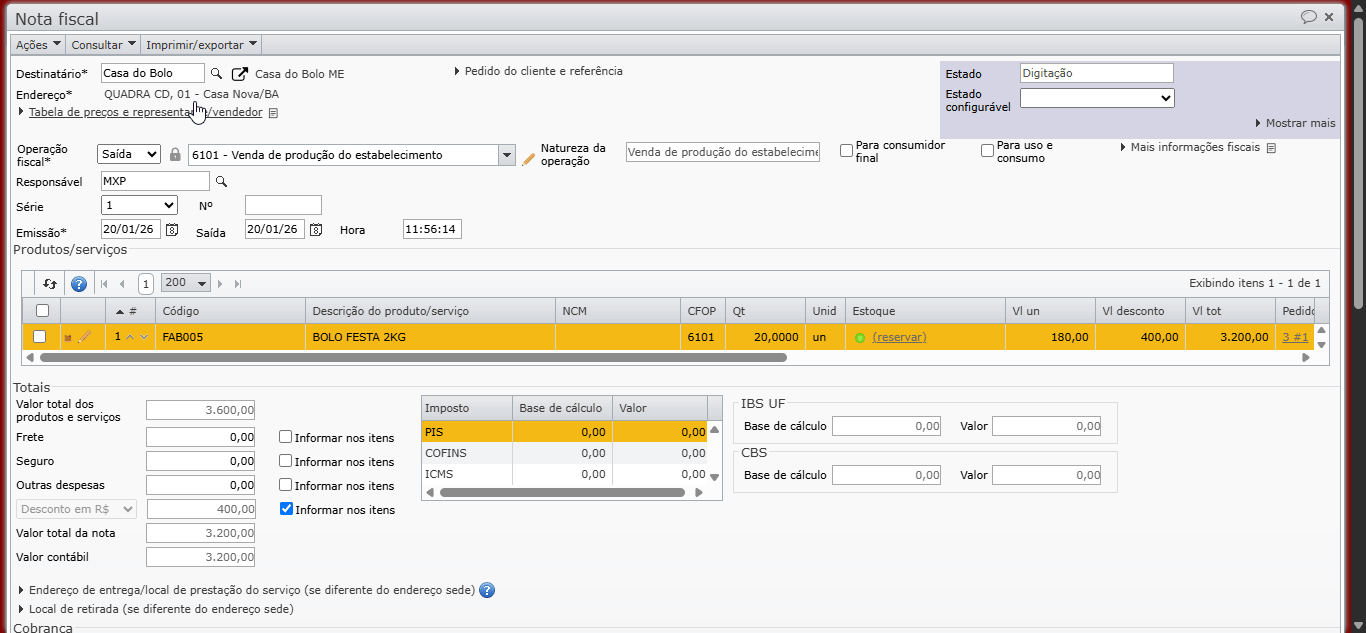Click the comment bubble icon in title bar
Screen dimensions: 1366x633
coord(1308,17)
